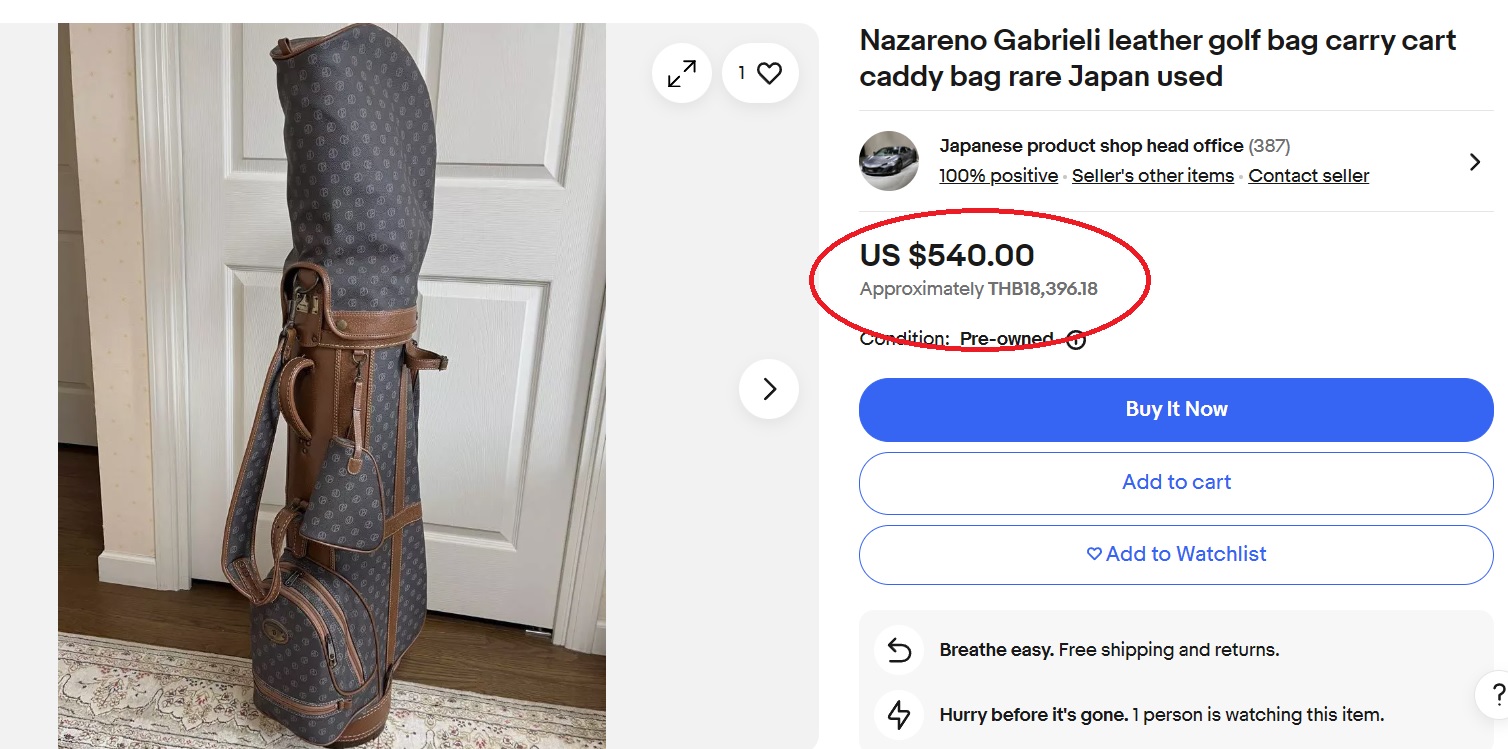Toggle Add to Watchlist for this bag
This screenshot has width=1508, height=749.
[x=1176, y=554]
